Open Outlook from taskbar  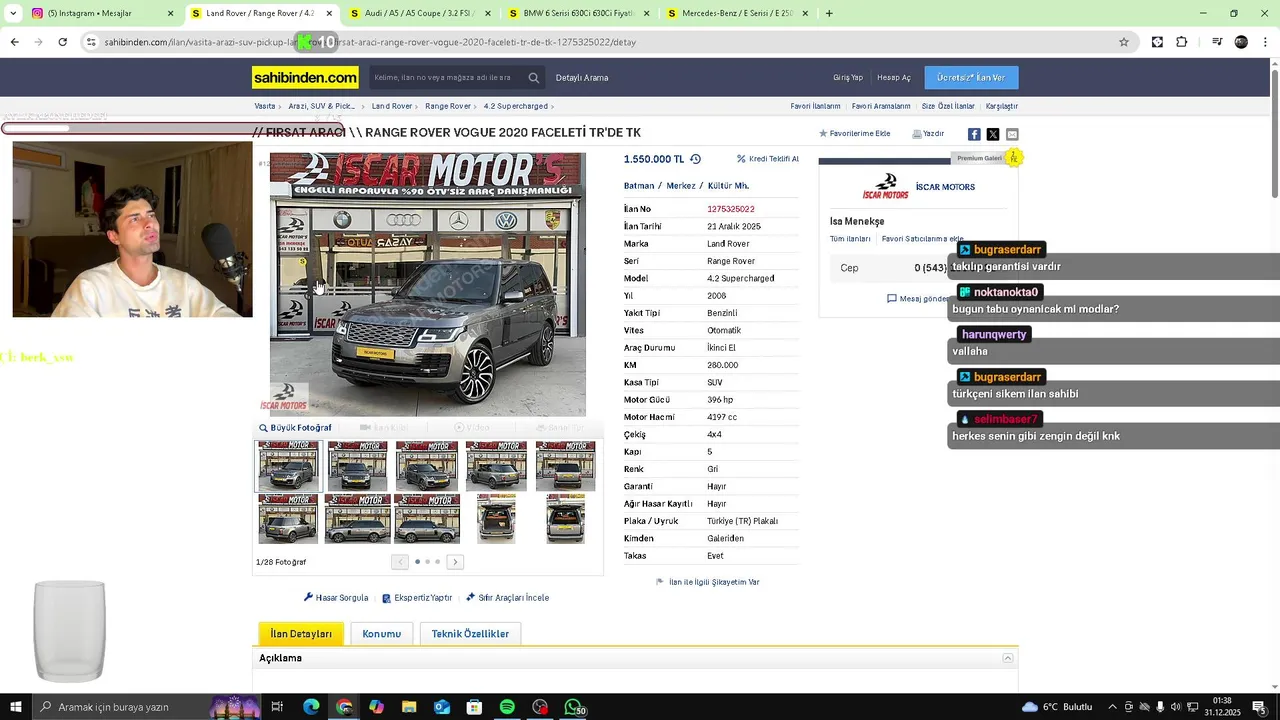(442, 707)
